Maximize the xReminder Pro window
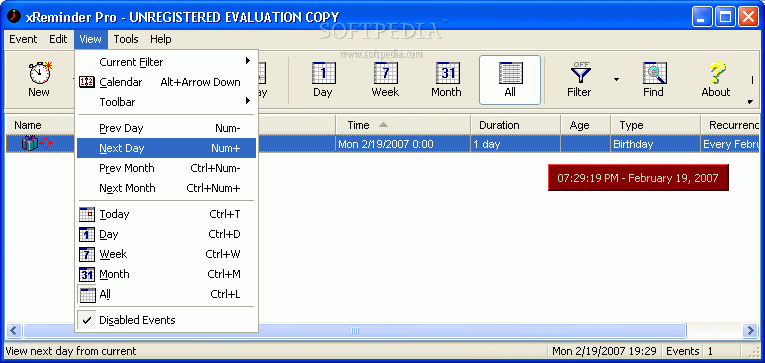This screenshot has height=363, width=765. [x=725, y=17]
